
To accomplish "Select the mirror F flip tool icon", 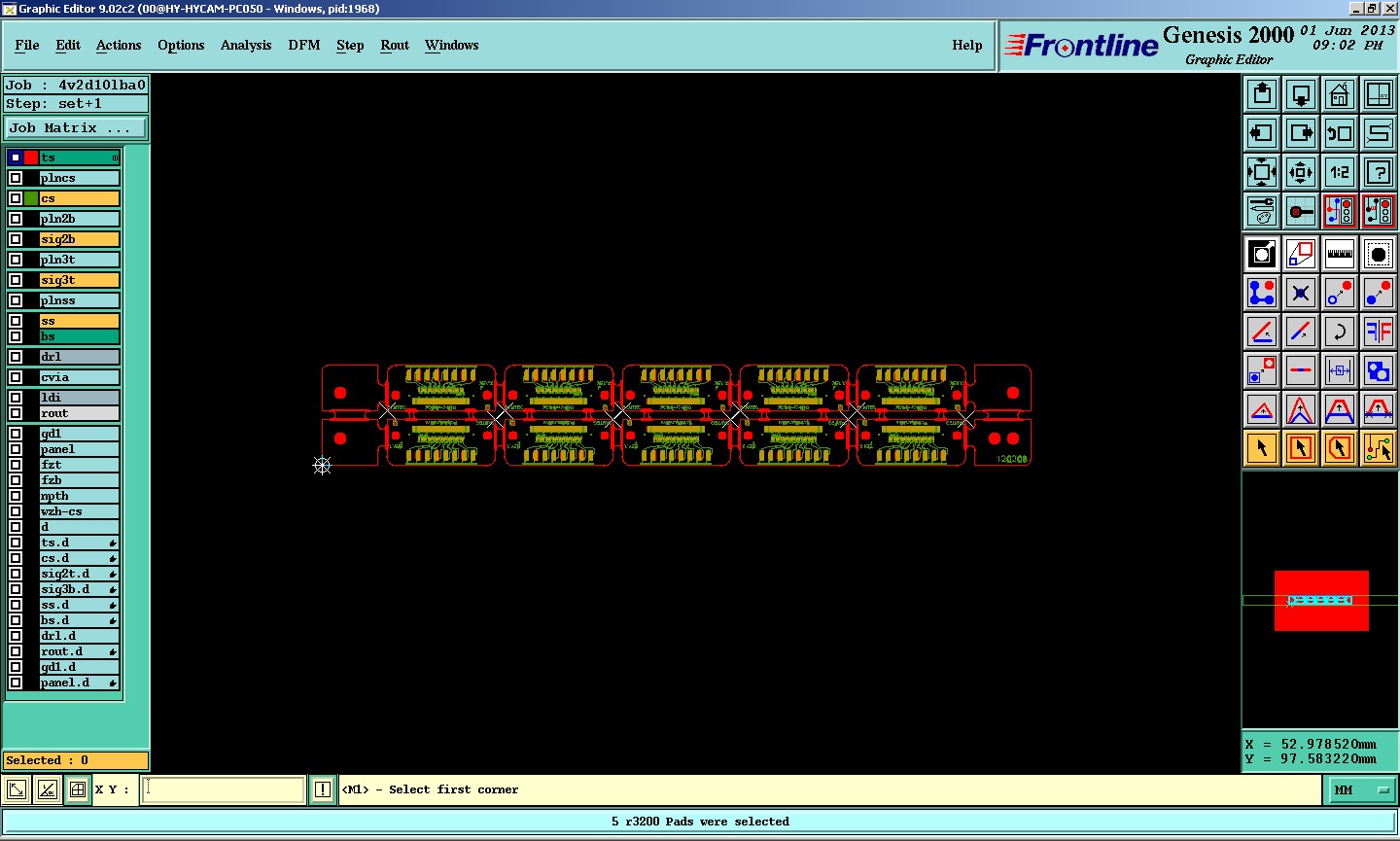I will [1379, 332].
